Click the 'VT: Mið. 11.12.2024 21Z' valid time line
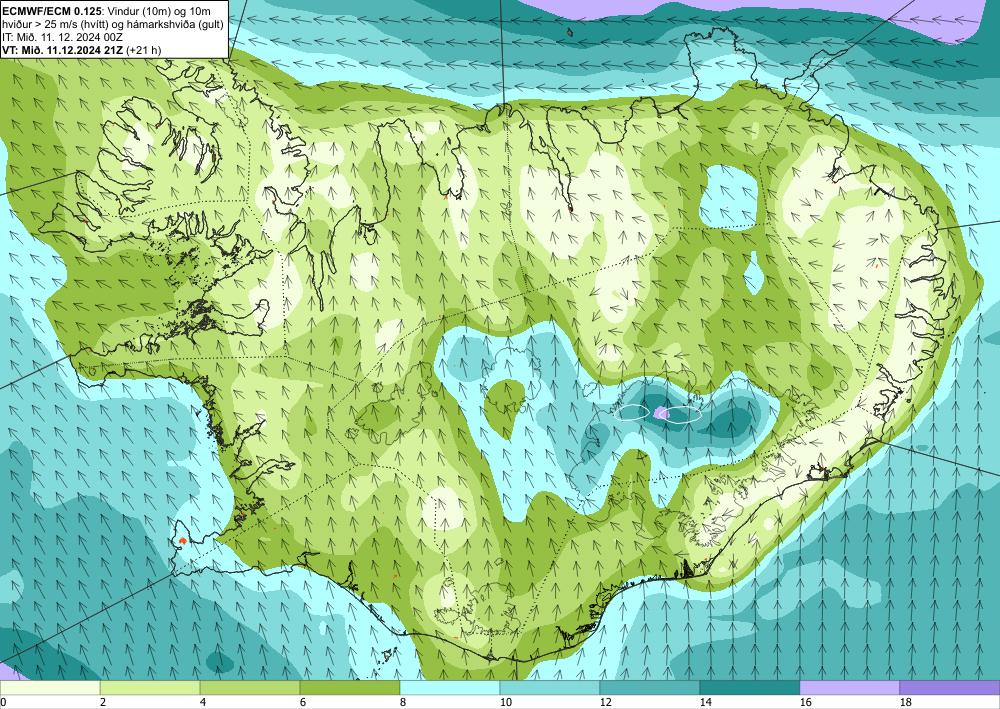Image resolution: width=1000 pixels, height=709 pixels. pos(63,50)
